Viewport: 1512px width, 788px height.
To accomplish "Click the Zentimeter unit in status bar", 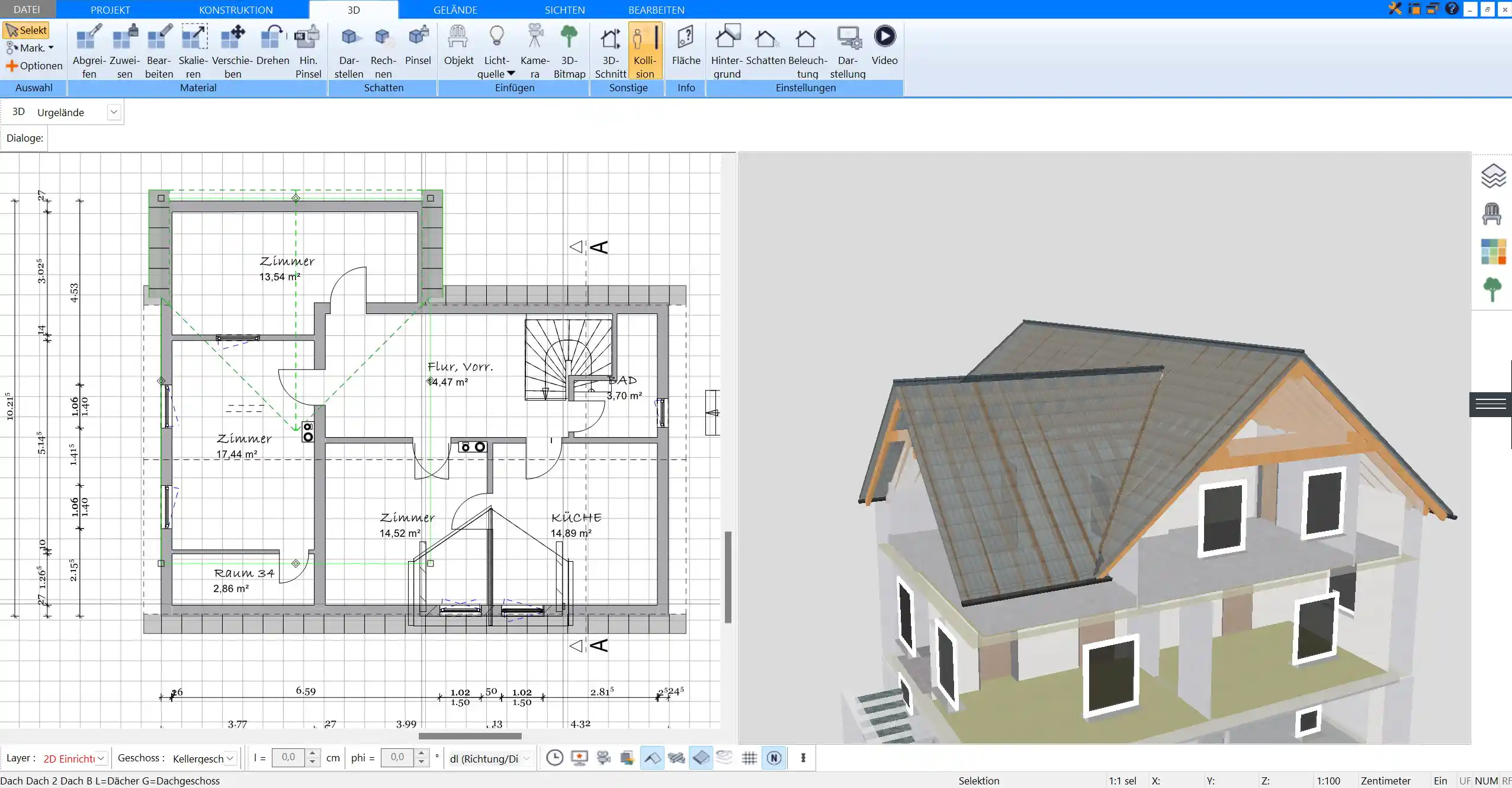I will pos(1385,781).
